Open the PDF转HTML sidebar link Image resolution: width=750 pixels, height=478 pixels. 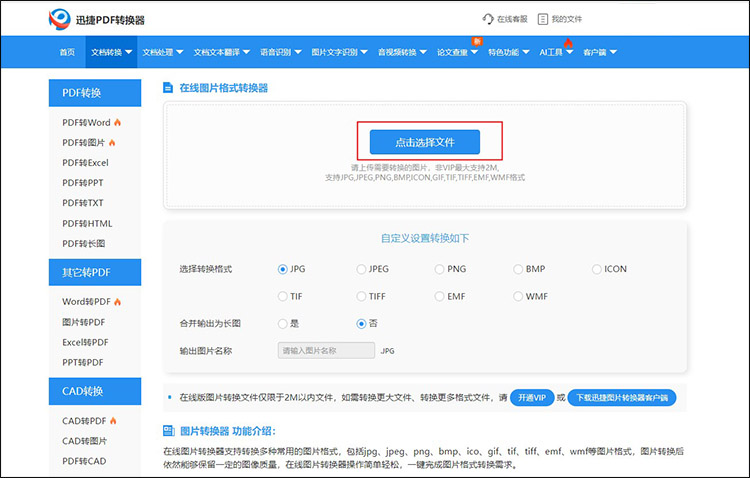click(87, 223)
